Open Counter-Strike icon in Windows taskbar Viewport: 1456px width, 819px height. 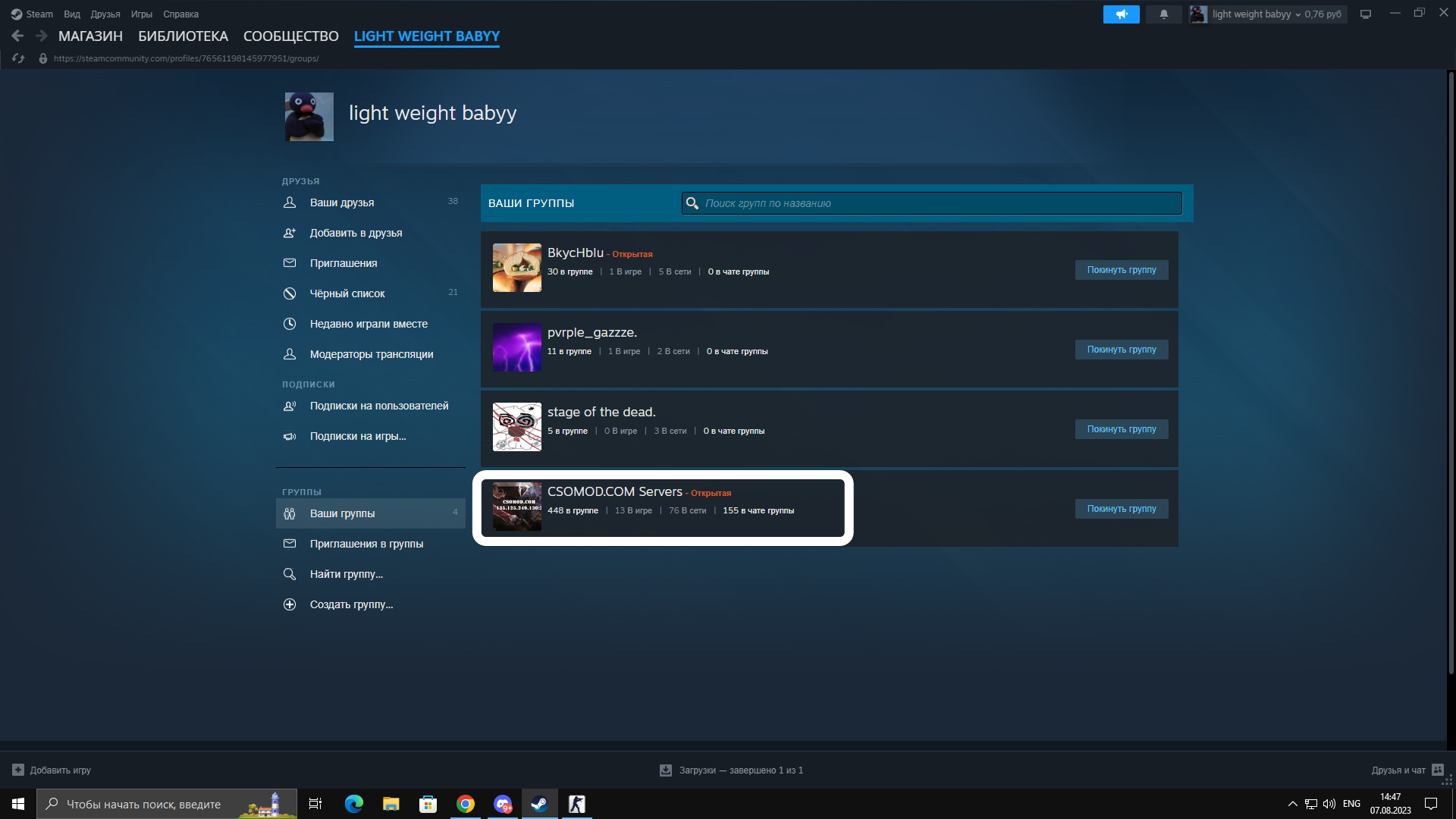pyautogui.click(x=576, y=804)
